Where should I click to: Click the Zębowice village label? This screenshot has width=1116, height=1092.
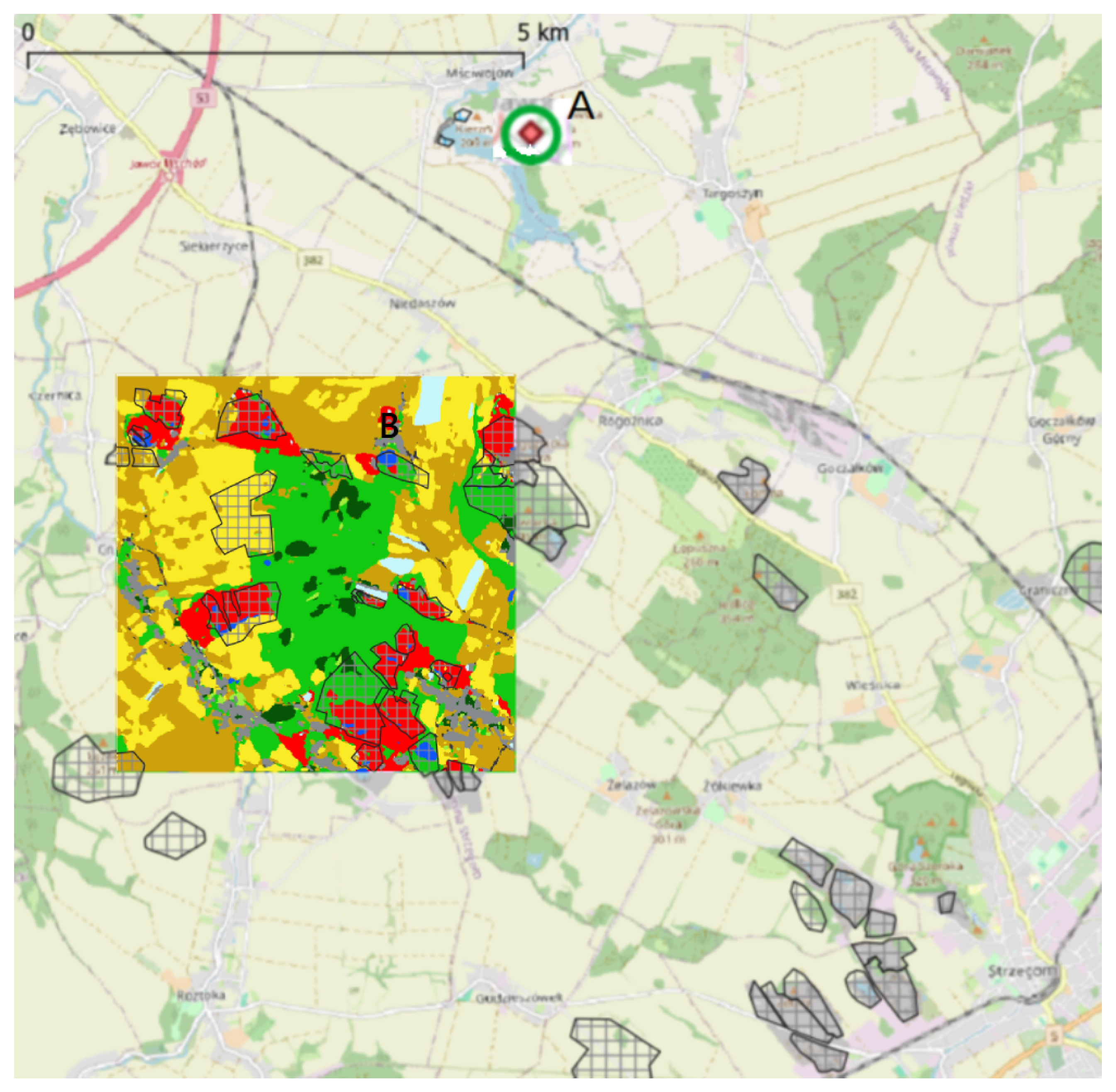[x=88, y=129]
